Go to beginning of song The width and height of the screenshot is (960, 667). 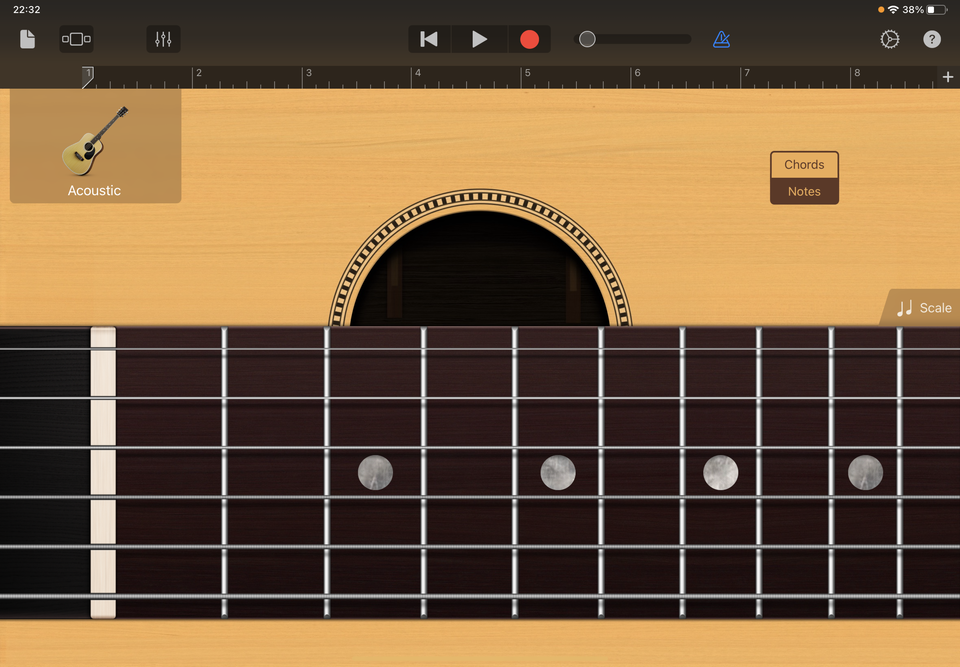tap(429, 39)
